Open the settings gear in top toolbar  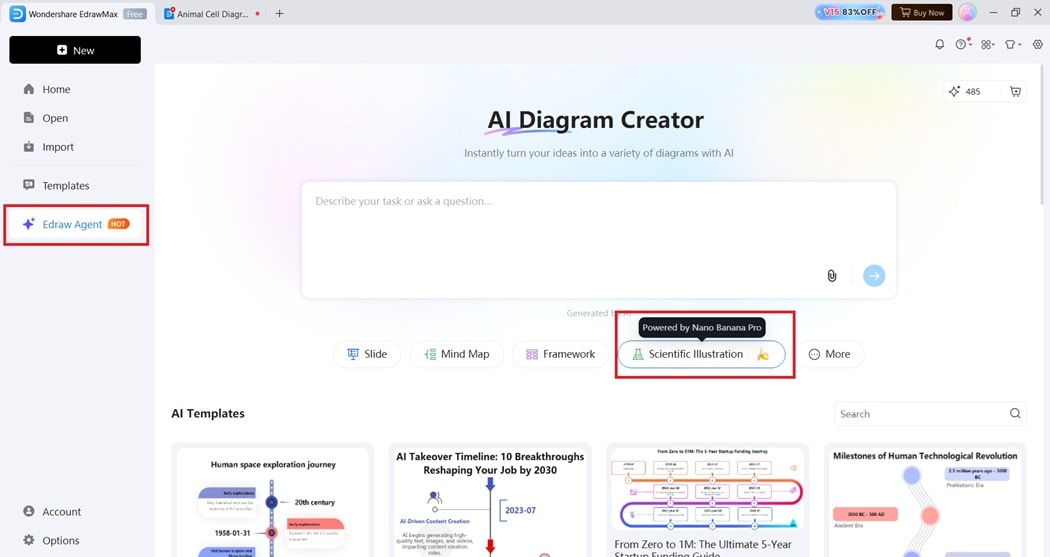pos(1037,44)
